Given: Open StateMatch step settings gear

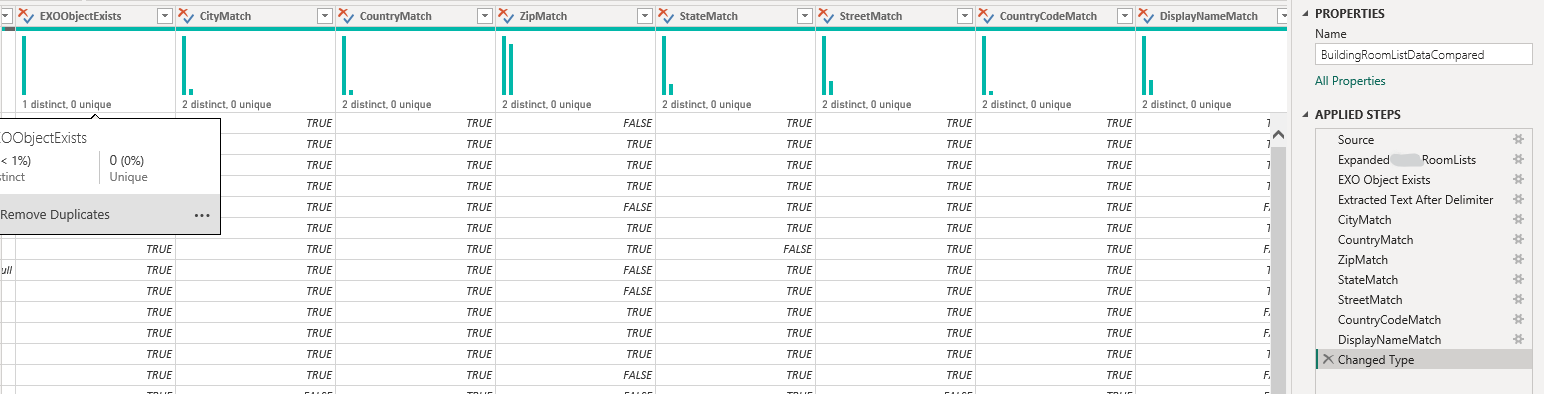Looking at the screenshot, I should 1518,280.
